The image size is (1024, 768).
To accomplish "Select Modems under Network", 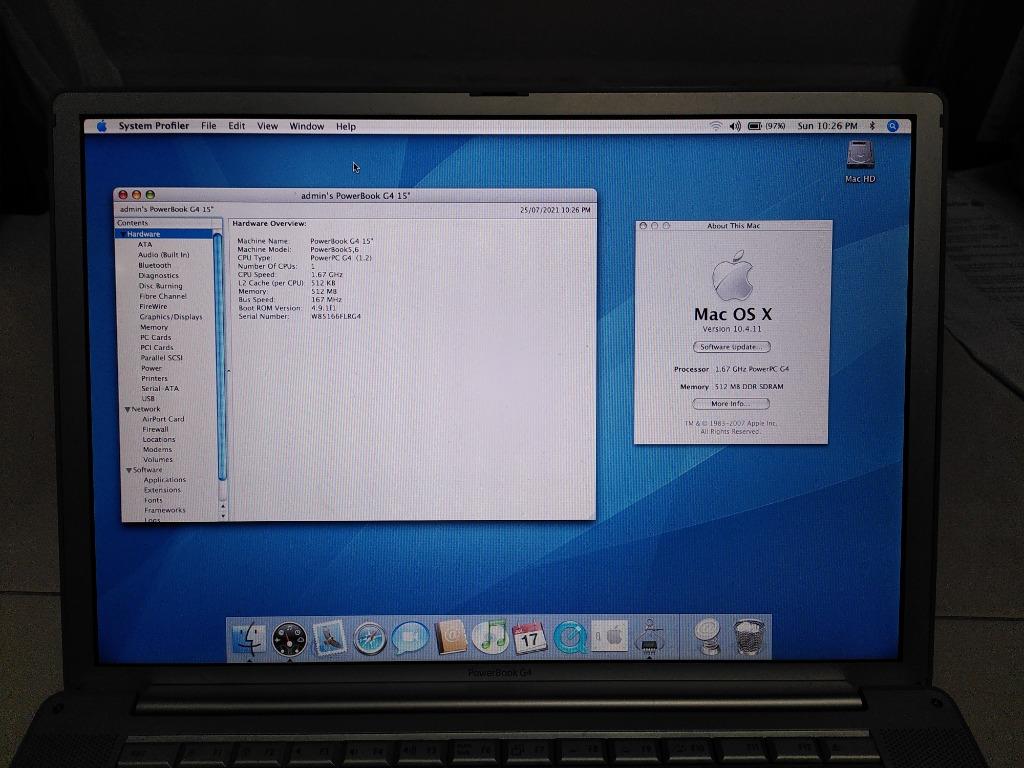I will [157, 449].
